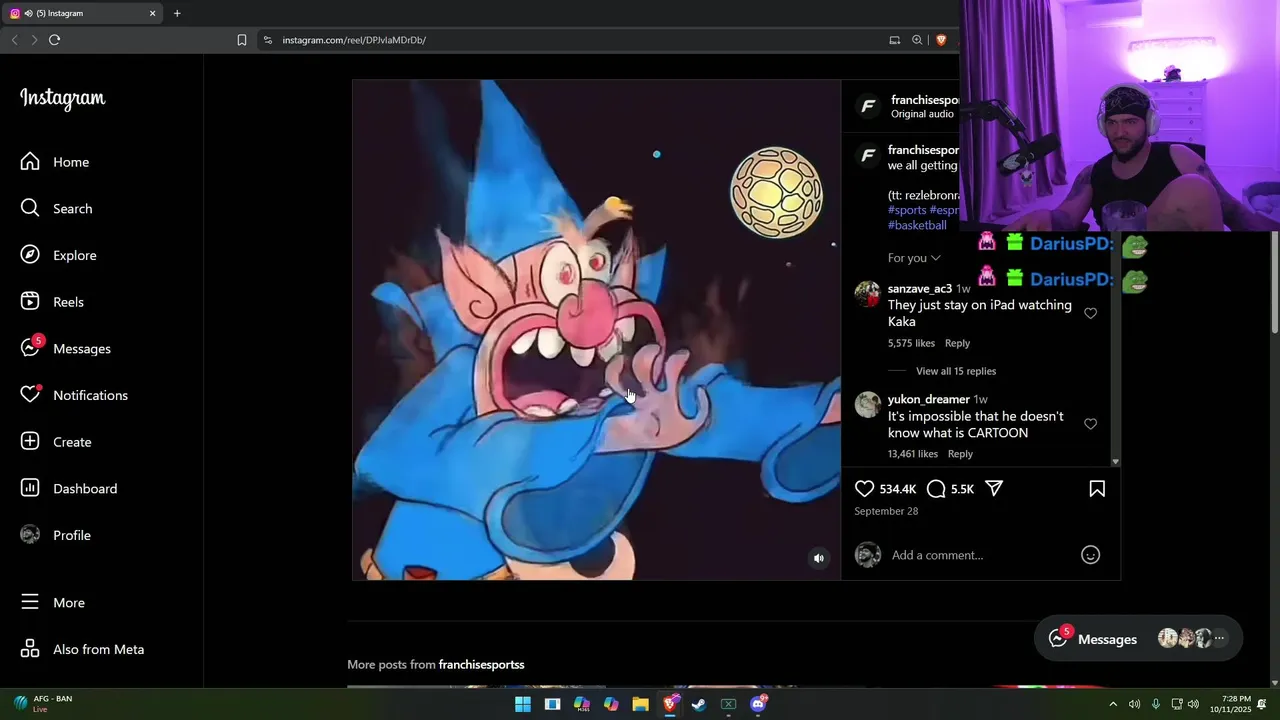
Task: Open the Dashboard item in the sidebar
Action: (69, 488)
